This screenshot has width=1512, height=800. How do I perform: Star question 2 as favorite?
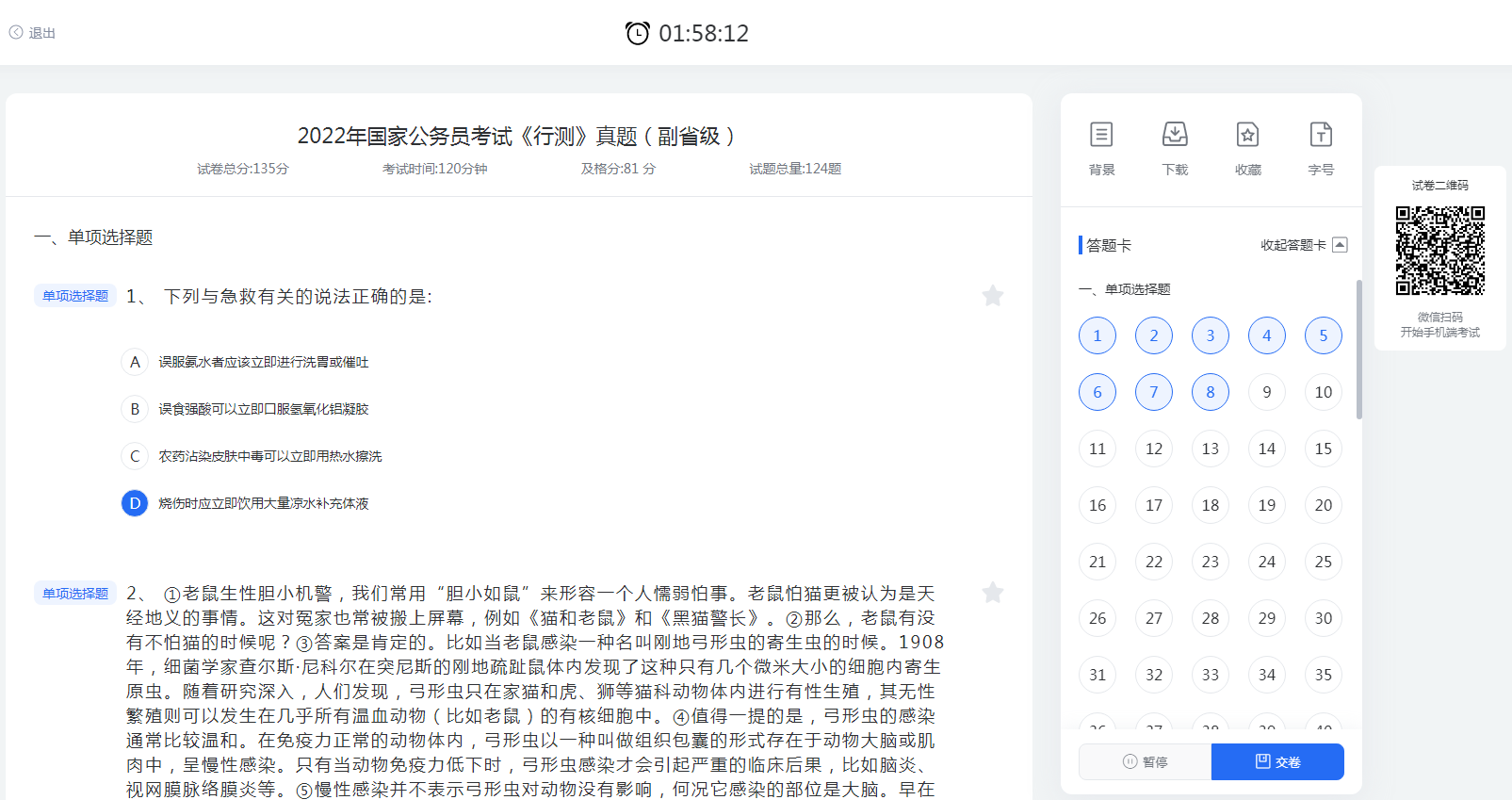pos(992,593)
